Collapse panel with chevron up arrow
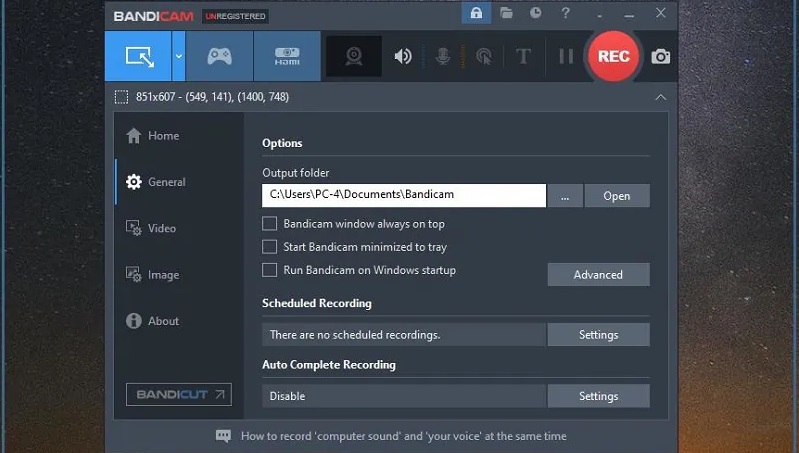The height and width of the screenshot is (453, 799). tap(660, 97)
